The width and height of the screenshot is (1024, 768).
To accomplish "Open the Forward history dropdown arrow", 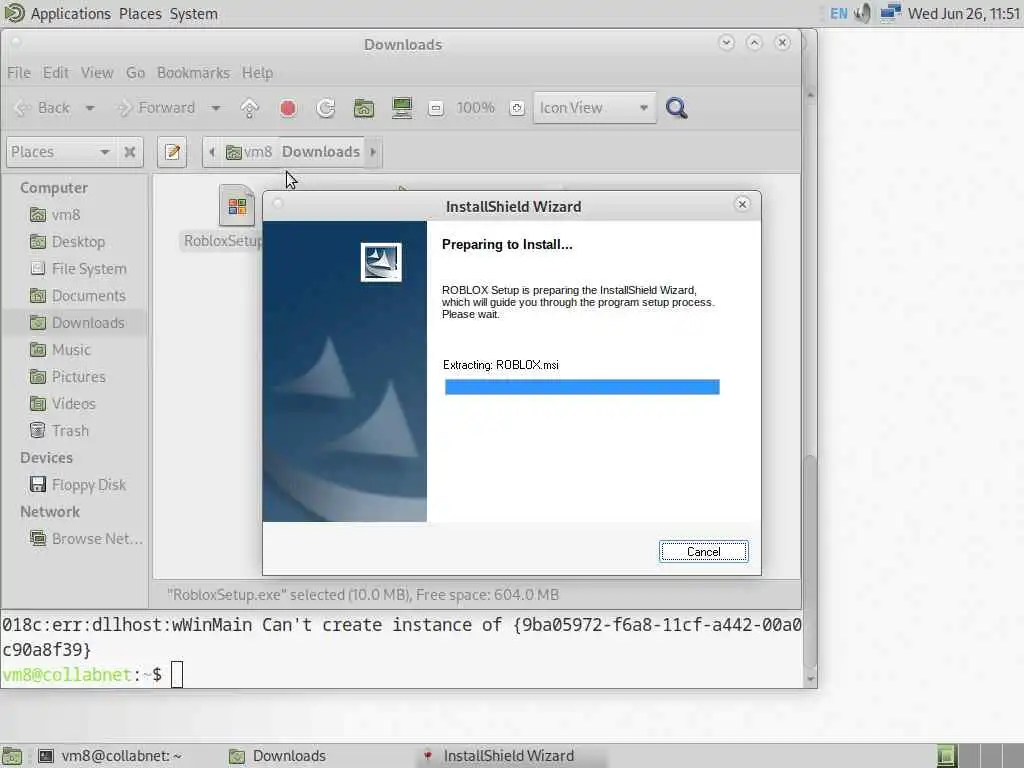I will (216, 108).
